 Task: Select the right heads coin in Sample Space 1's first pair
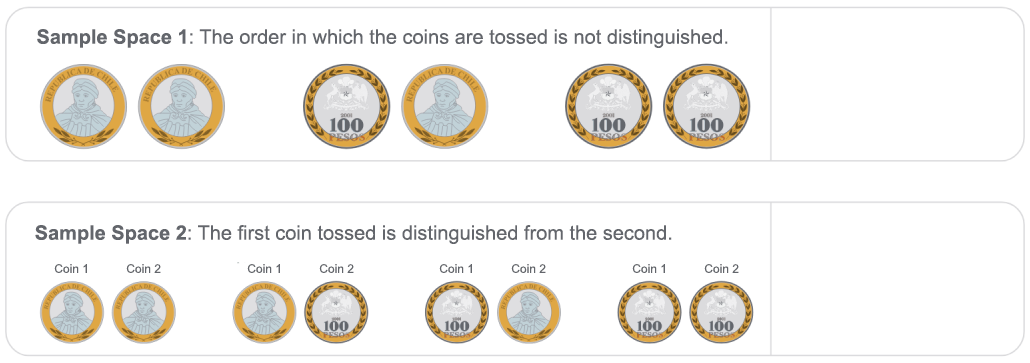point(181,106)
